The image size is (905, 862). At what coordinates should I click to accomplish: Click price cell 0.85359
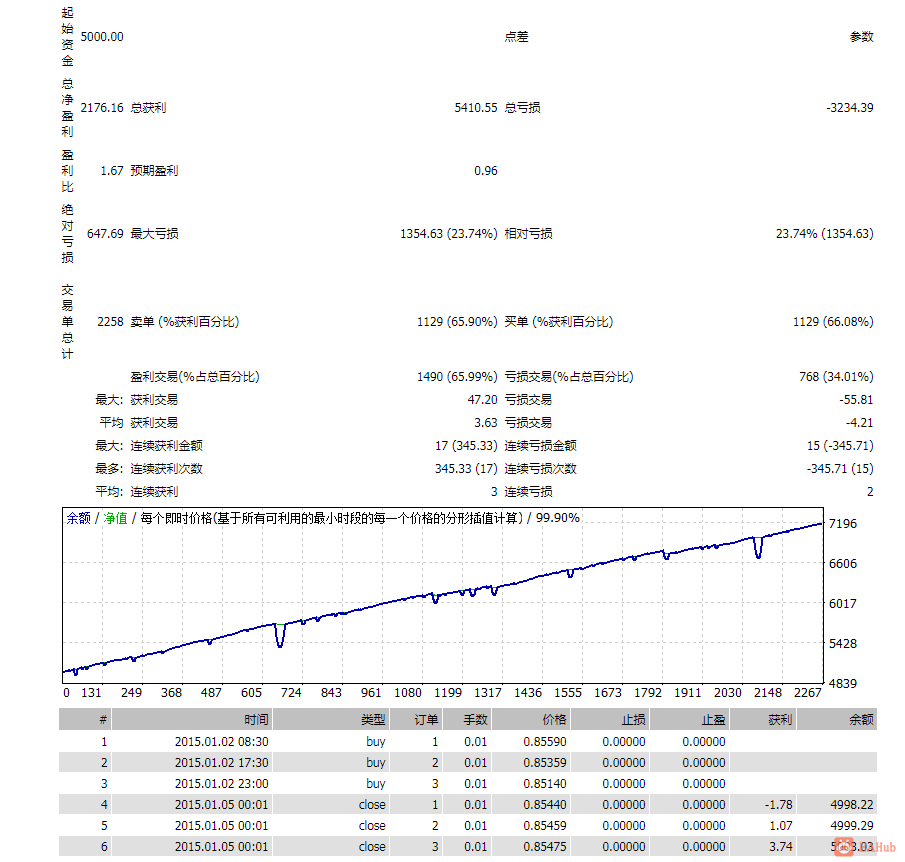point(545,763)
